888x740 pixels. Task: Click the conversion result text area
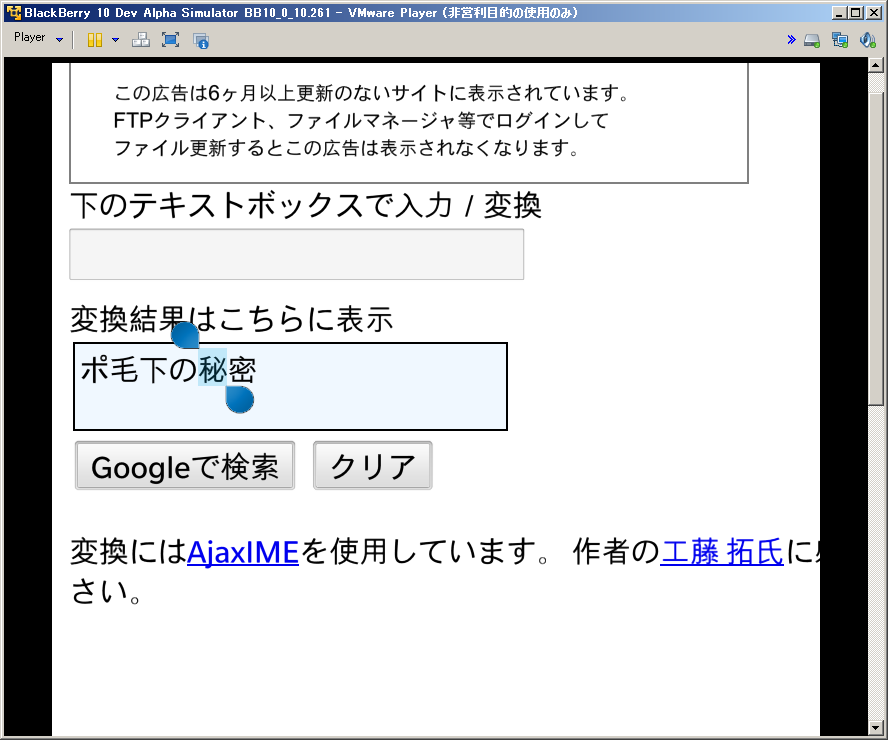tap(290, 387)
